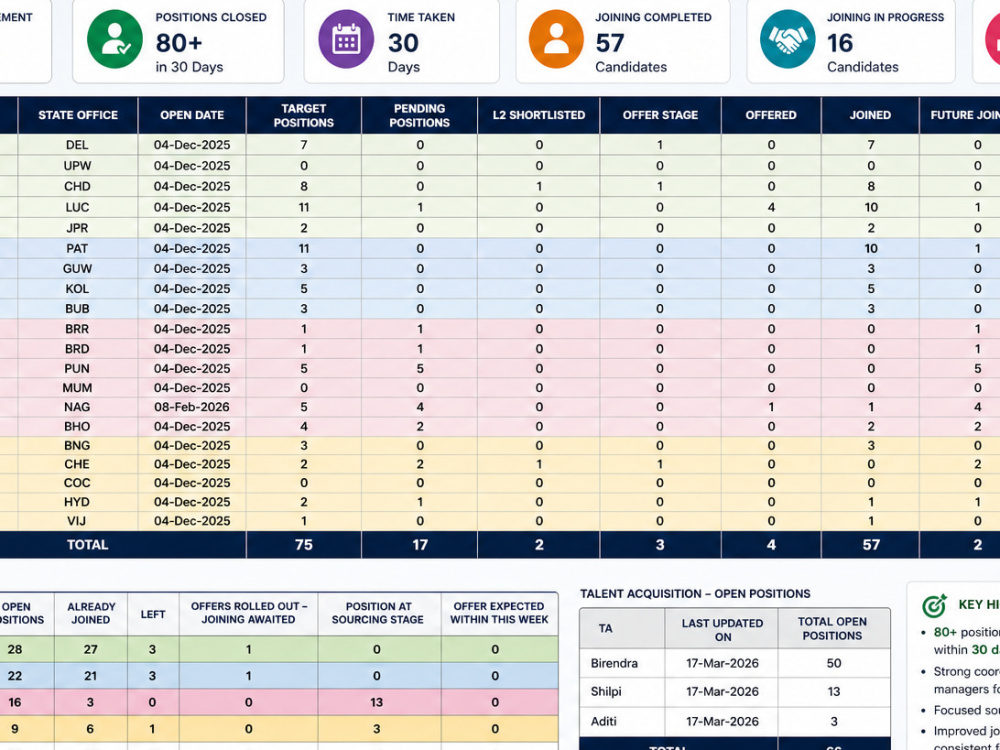Click the BNG state office cell

77,445
